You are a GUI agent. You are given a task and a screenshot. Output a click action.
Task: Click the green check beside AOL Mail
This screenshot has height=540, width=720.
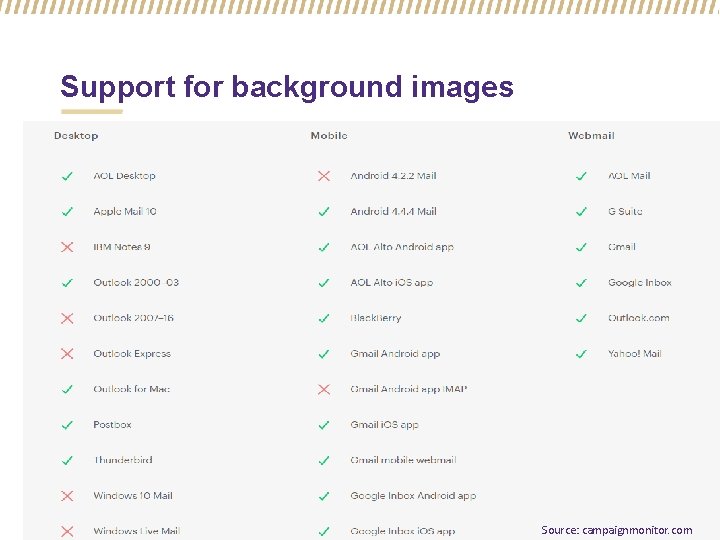click(x=581, y=176)
